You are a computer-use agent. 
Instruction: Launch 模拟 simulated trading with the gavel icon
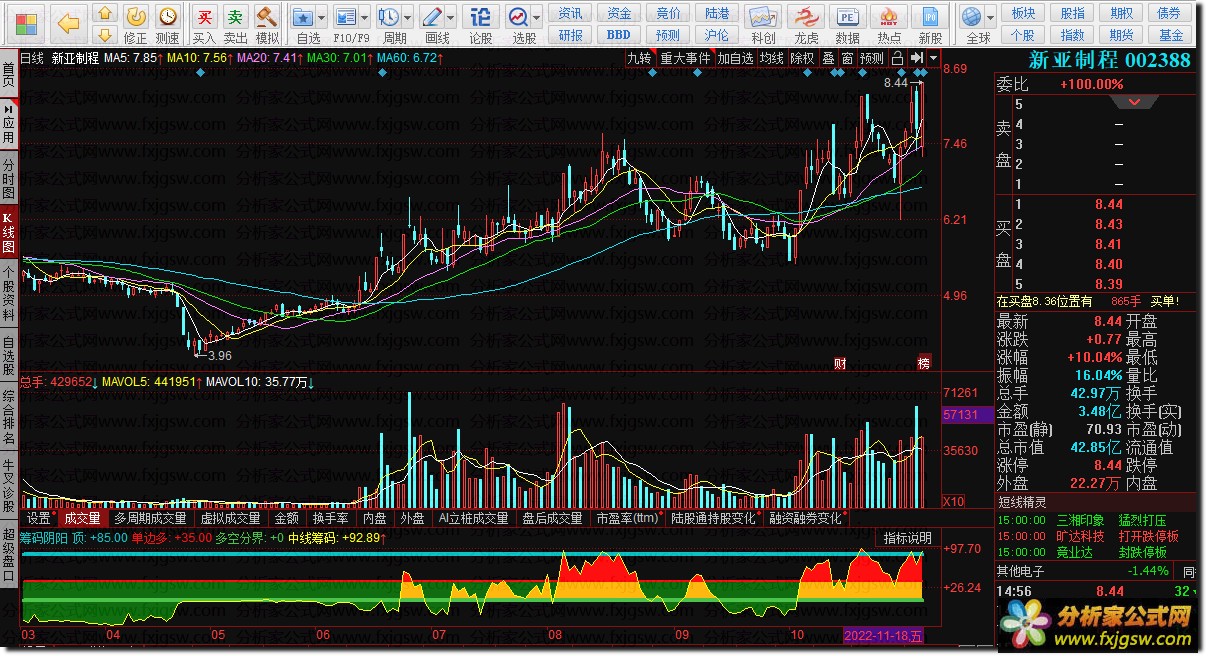point(267,24)
